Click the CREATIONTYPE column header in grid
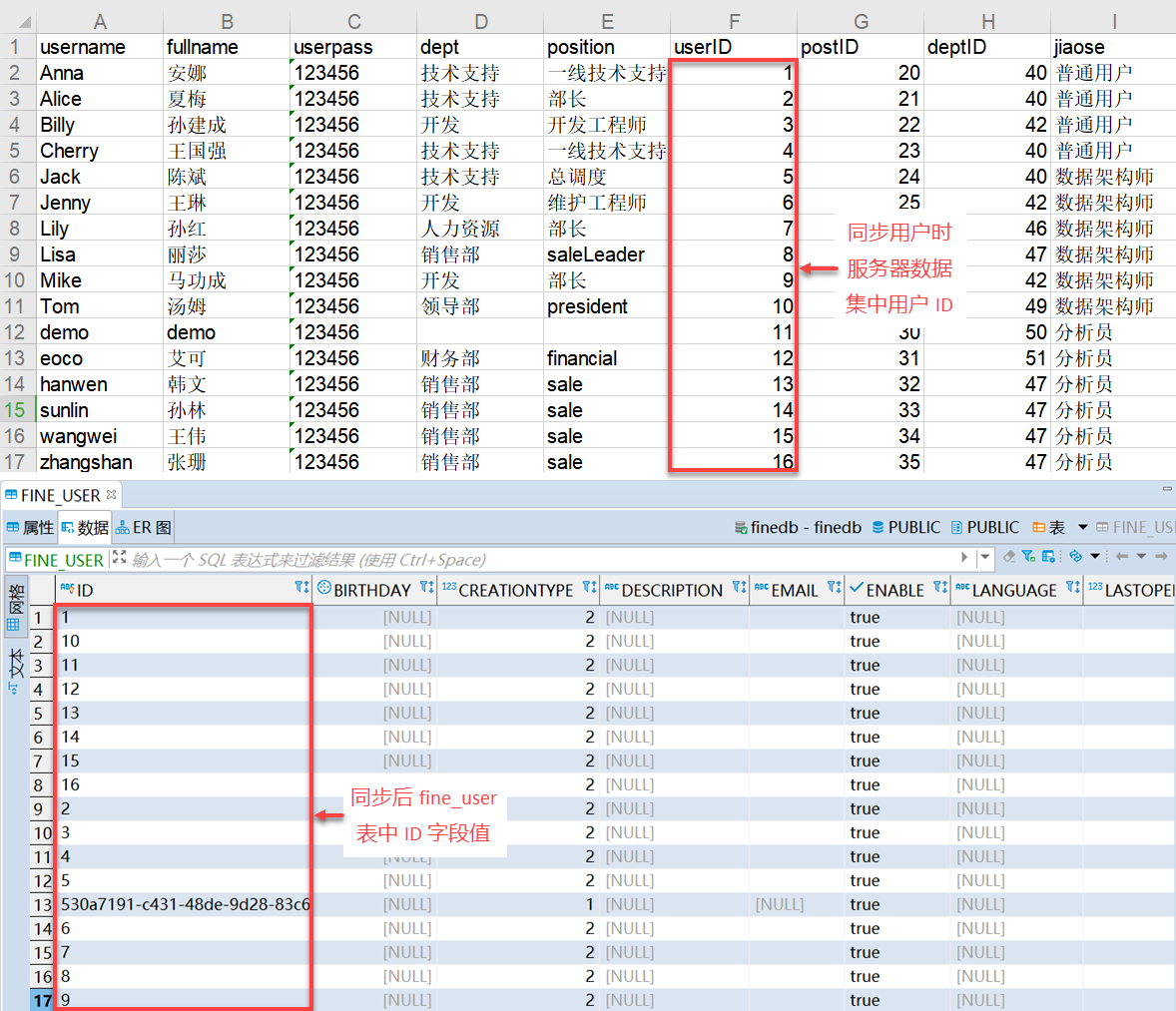Image resolution: width=1176 pixels, height=1011 pixels. click(x=518, y=590)
